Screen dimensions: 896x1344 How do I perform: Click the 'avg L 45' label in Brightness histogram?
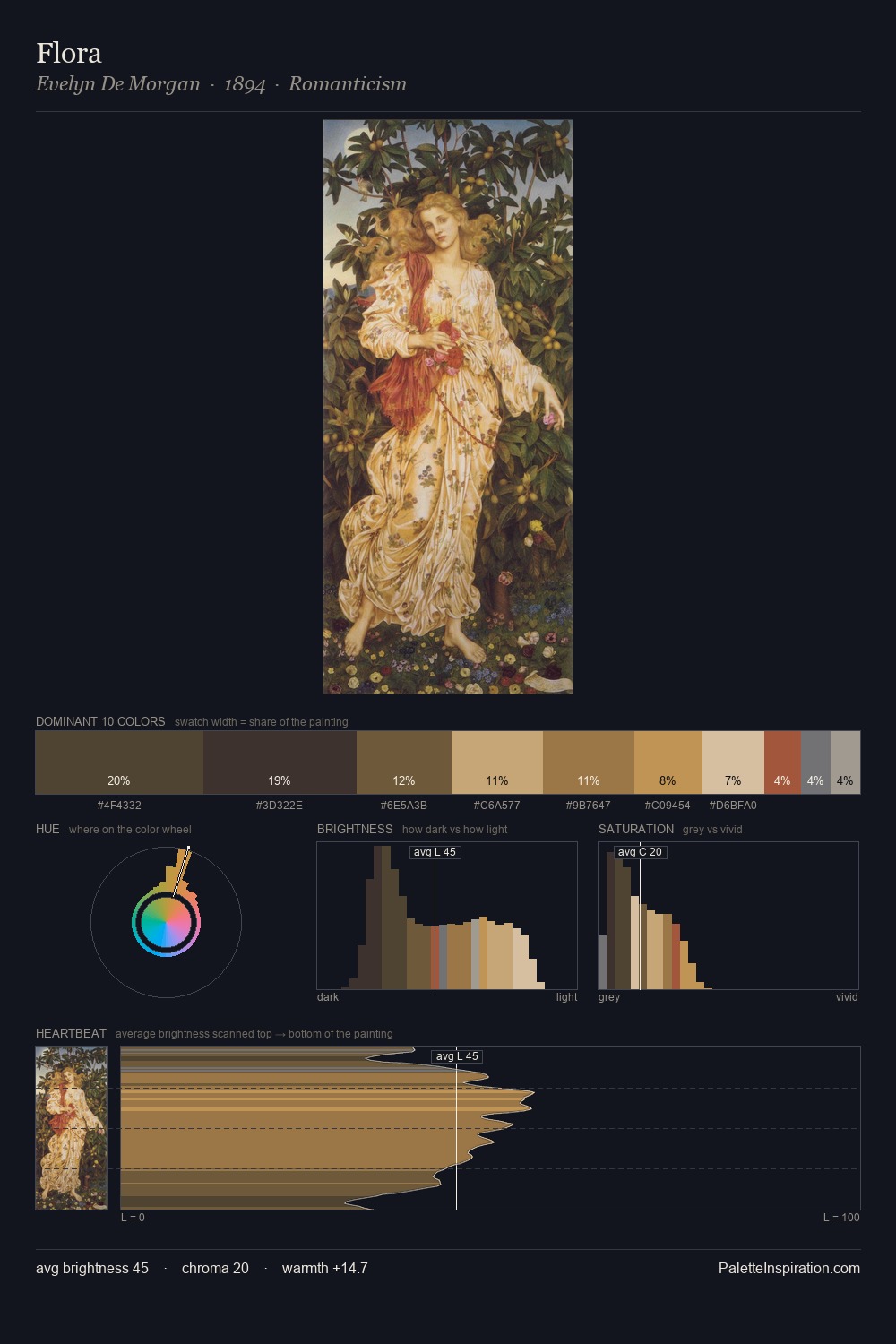point(435,852)
